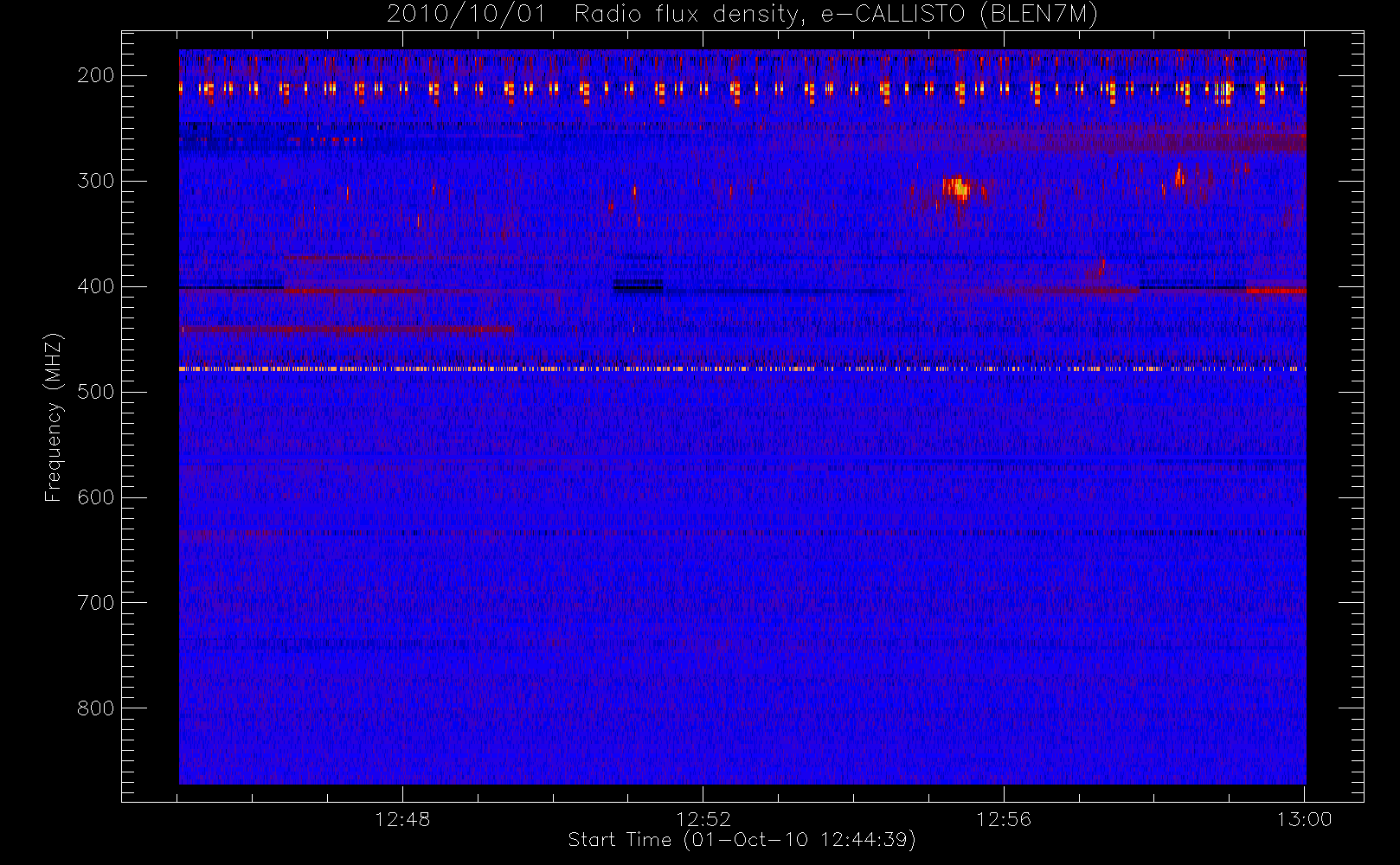Click the 600 frequency tick label
The height and width of the screenshot is (865, 1400).
coord(96,497)
